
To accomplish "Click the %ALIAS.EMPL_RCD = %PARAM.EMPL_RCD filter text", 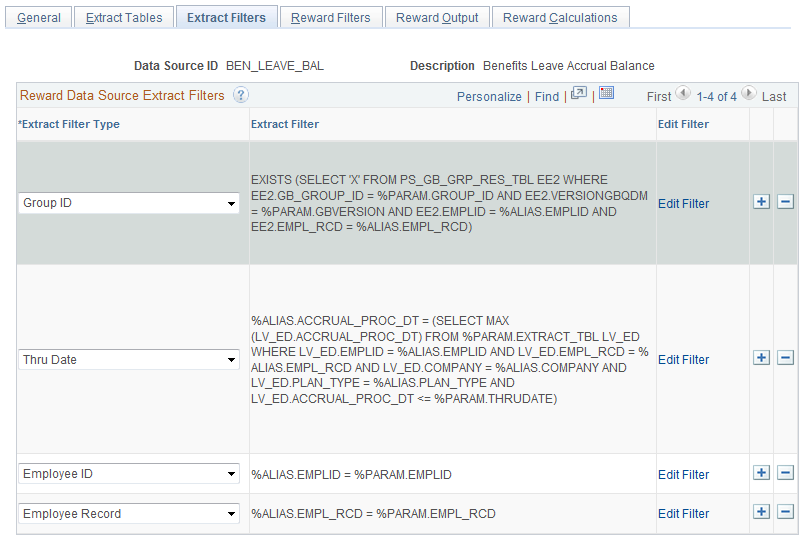I will pyautogui.click(x=373, y=514).
